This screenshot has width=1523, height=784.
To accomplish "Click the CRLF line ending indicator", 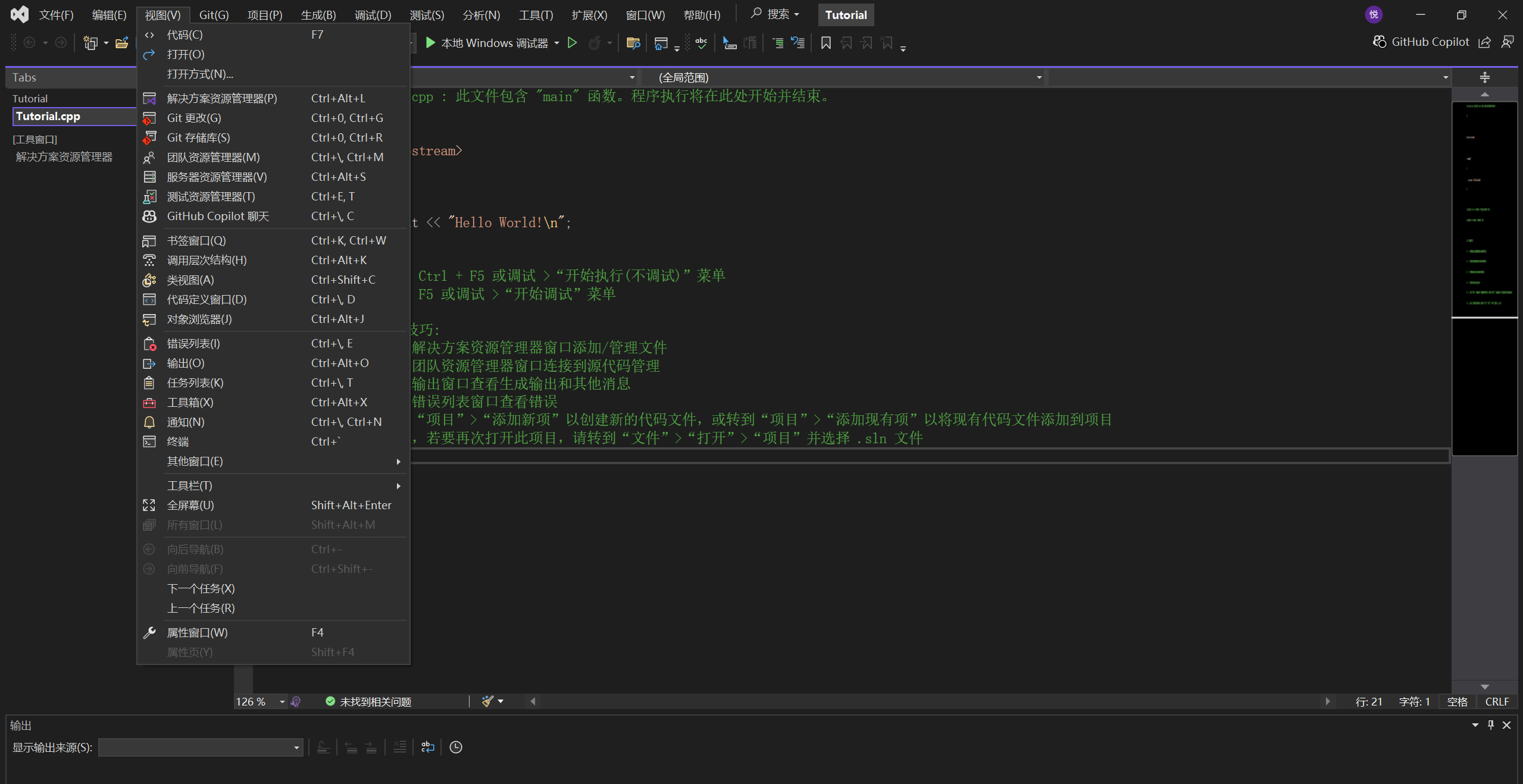I will pyautogui.click(x=1497, y=702).
